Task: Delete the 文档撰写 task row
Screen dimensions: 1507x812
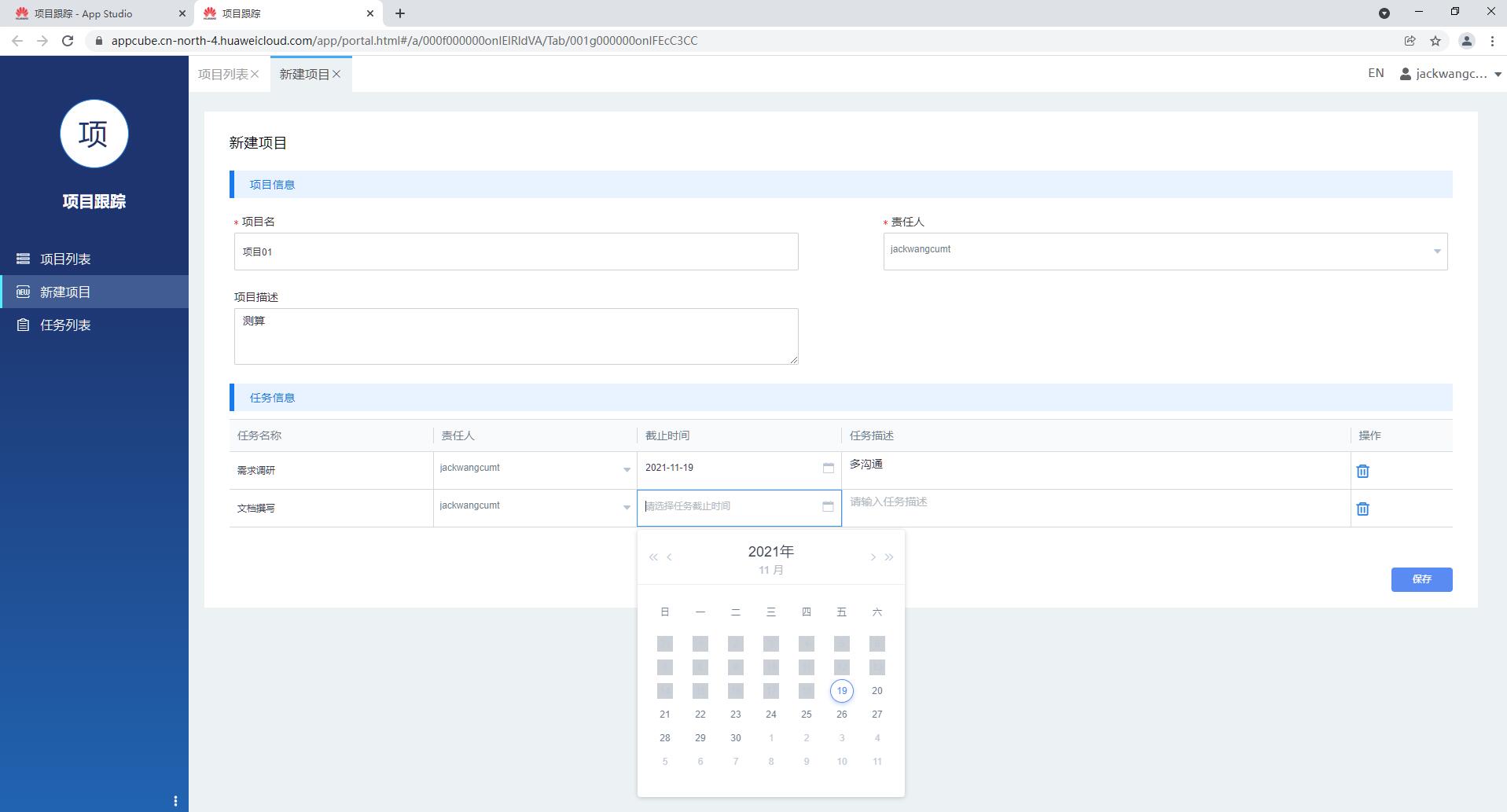Action: coord(1362,509)
